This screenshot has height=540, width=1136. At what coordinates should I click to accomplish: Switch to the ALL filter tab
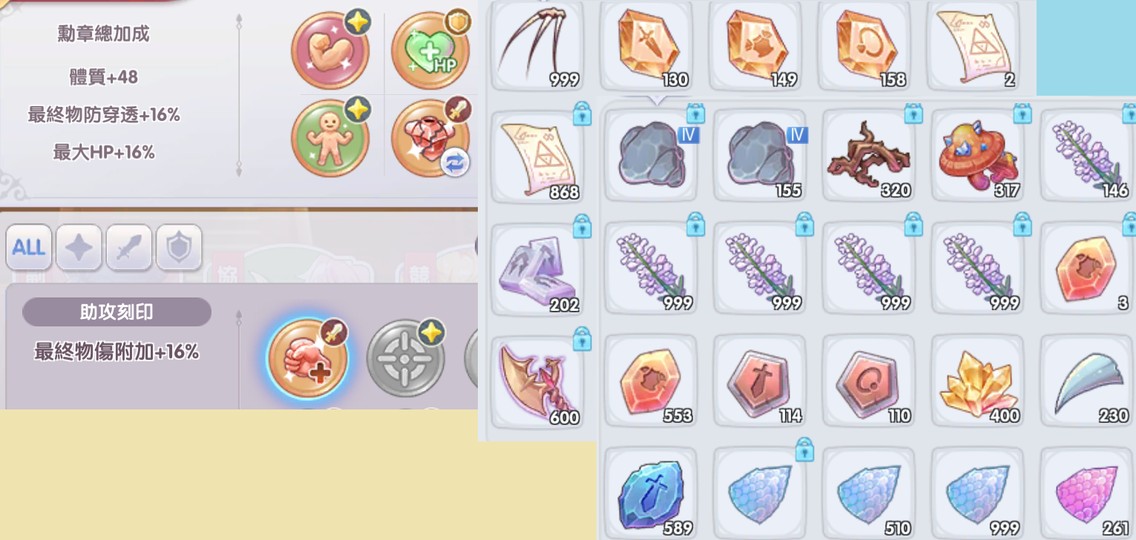tap(29, 248)
